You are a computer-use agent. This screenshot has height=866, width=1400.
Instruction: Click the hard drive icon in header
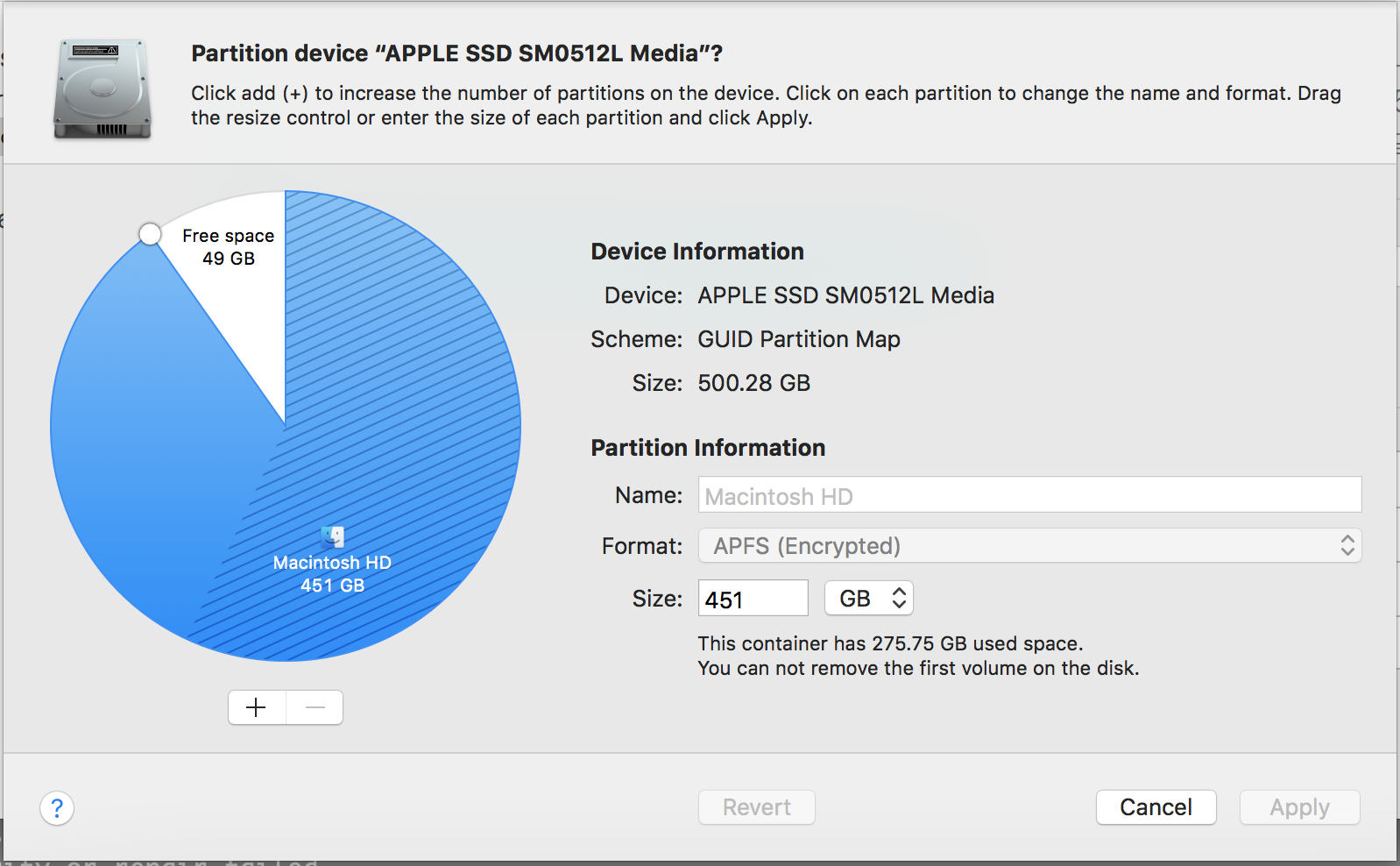(103, 89)
